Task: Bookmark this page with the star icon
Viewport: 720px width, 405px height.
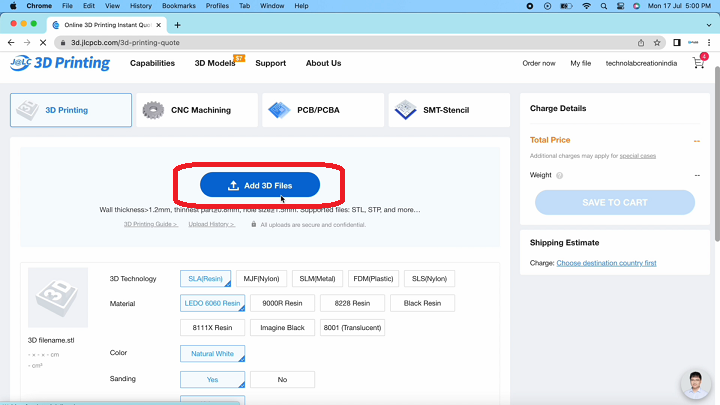Action: (657, 43)
